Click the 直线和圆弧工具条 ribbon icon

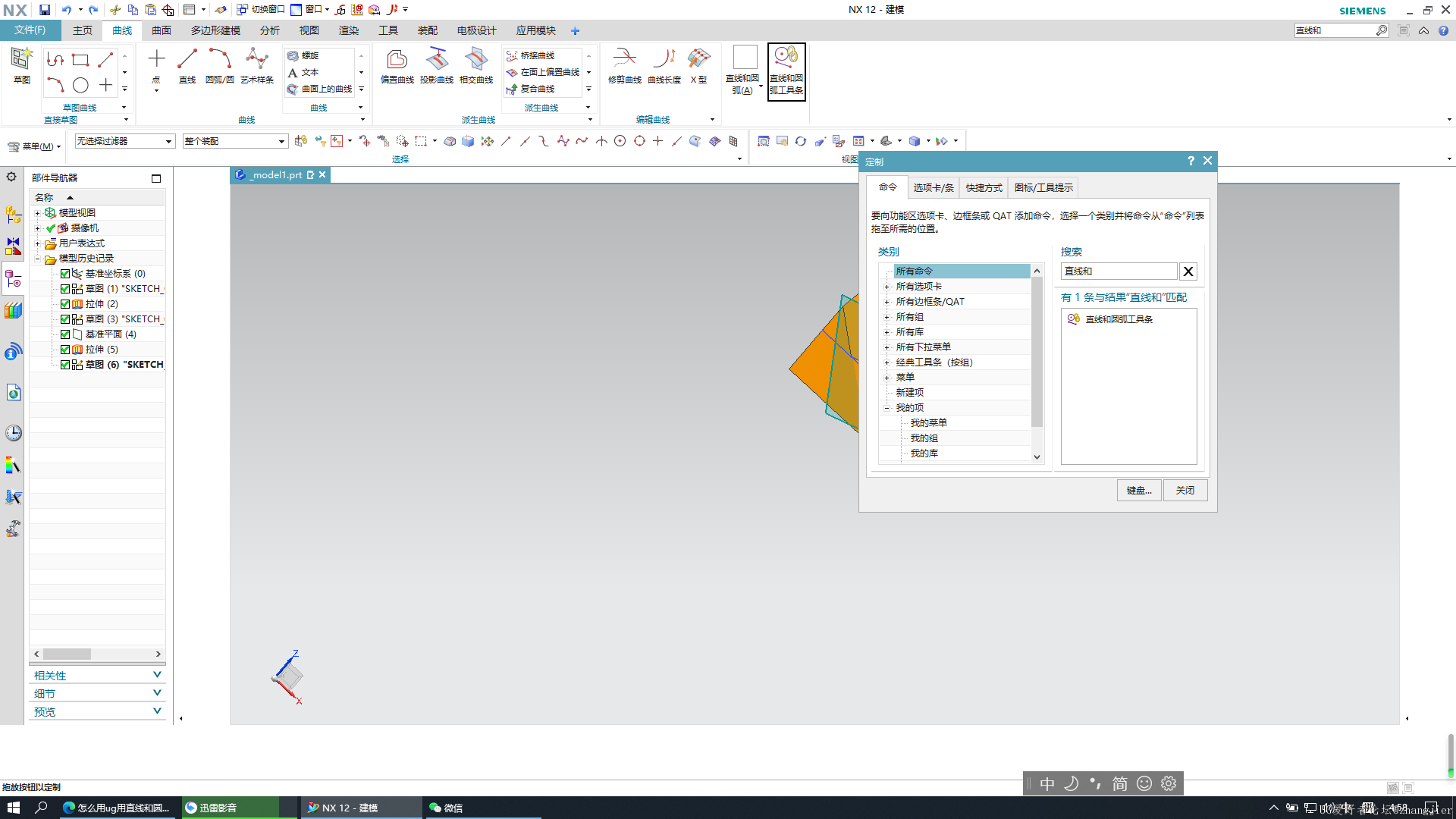click(786, 71)
